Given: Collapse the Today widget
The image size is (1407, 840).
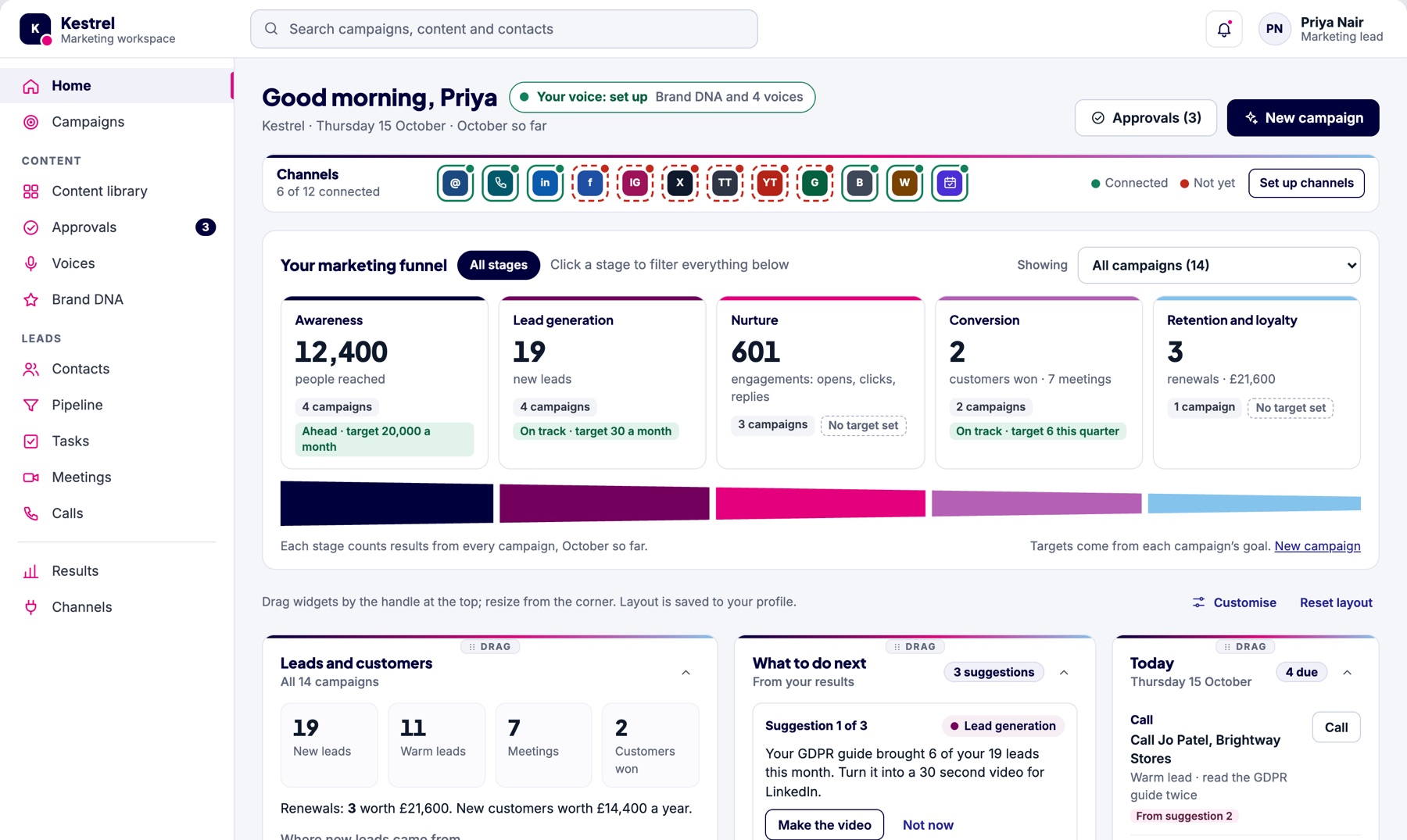Looking at the screenshot, I should pos(1348,673).
